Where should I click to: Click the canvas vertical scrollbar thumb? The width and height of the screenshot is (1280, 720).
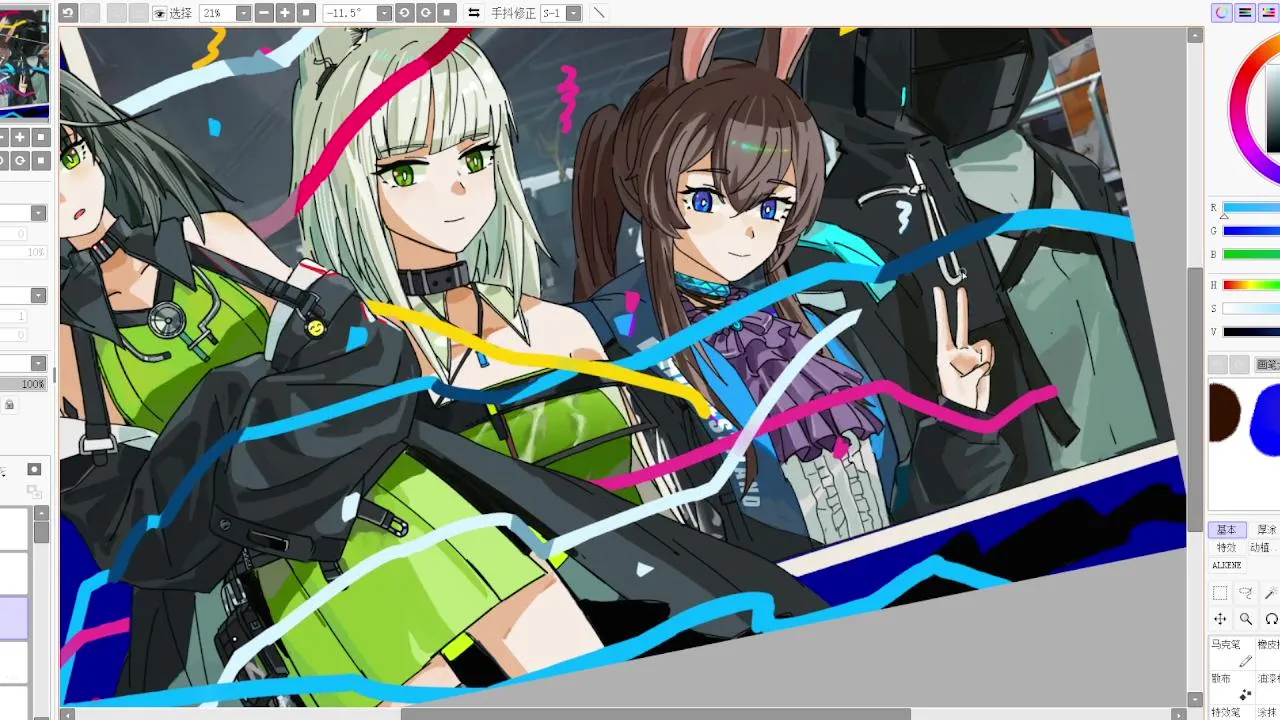click(x=1195, y=400)
